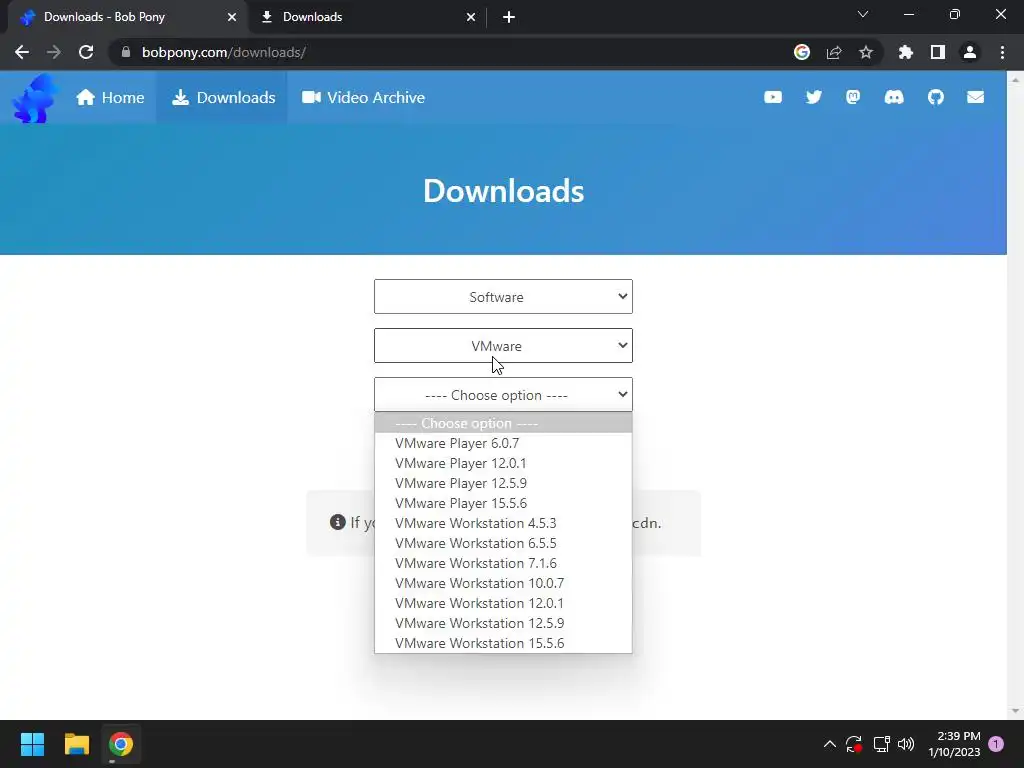
Task: Click the share page icon
Action: point(834,52)
